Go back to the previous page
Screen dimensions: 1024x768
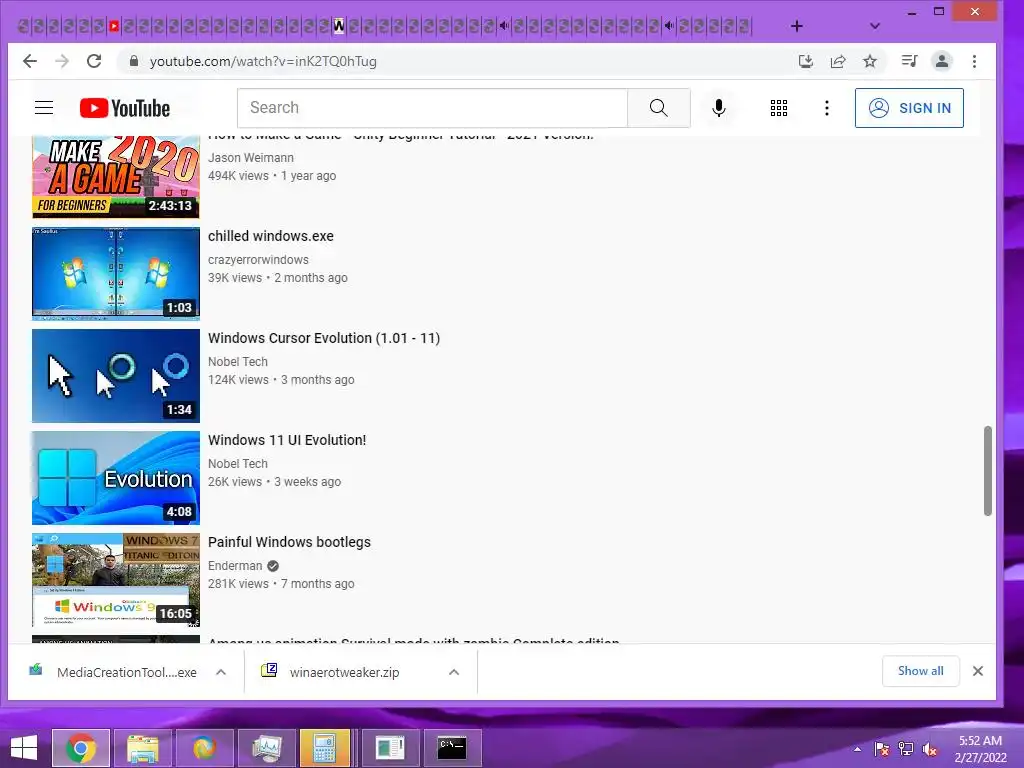(x=30, y=61)
